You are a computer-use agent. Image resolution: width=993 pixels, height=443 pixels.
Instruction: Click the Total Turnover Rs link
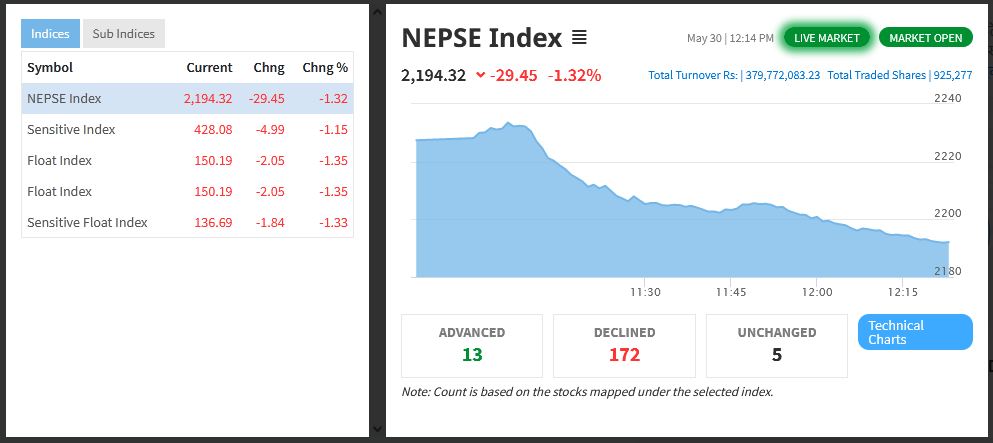point(733,75)
